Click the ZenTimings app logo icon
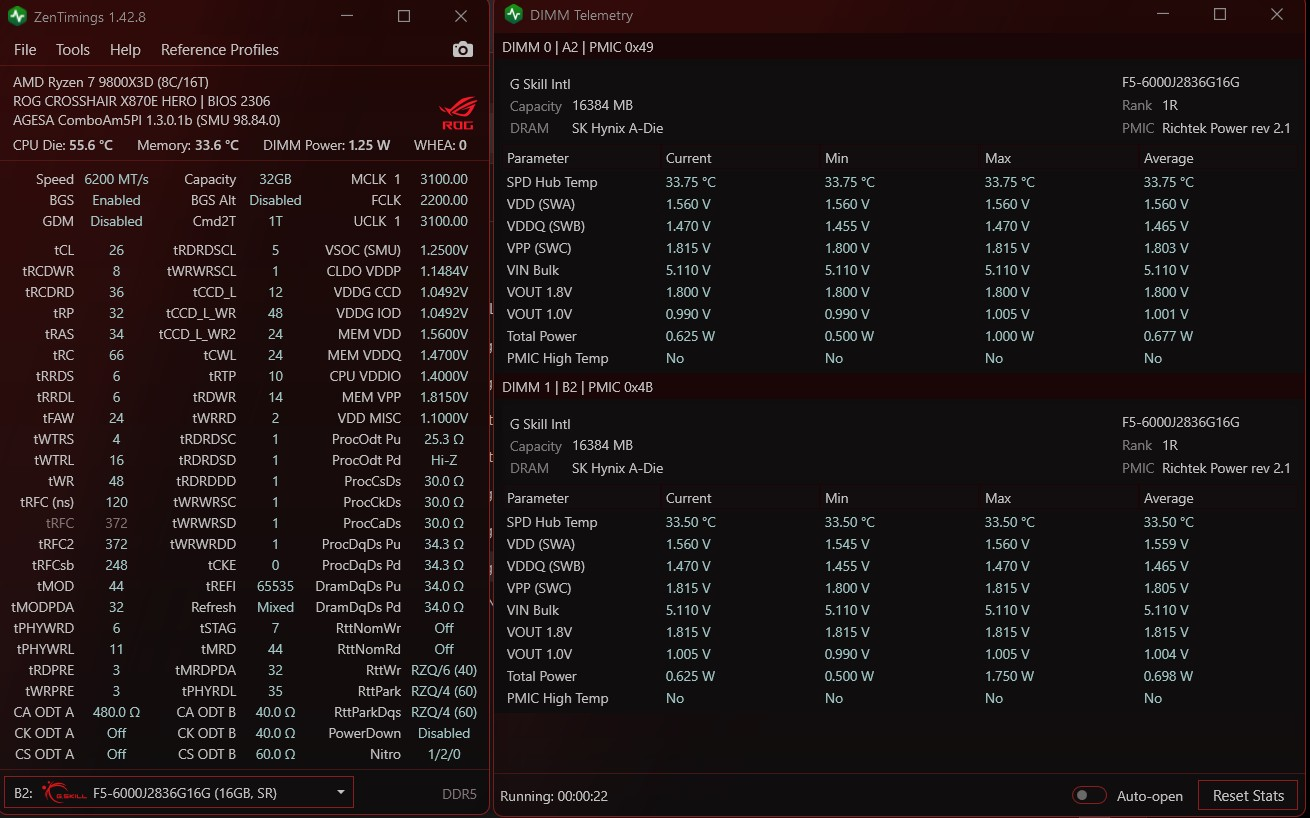The width and height of the screenshot is (1310, 818). tap(17, 16)
